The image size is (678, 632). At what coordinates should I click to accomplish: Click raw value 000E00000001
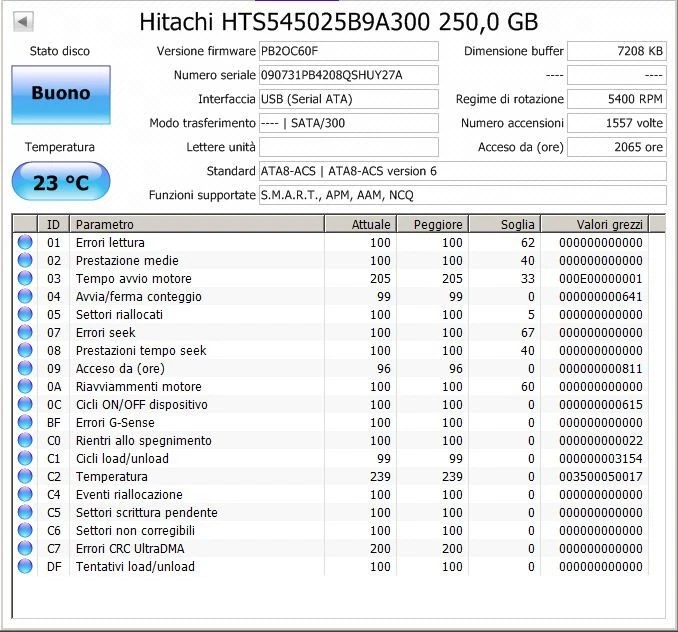coord(601,278)
